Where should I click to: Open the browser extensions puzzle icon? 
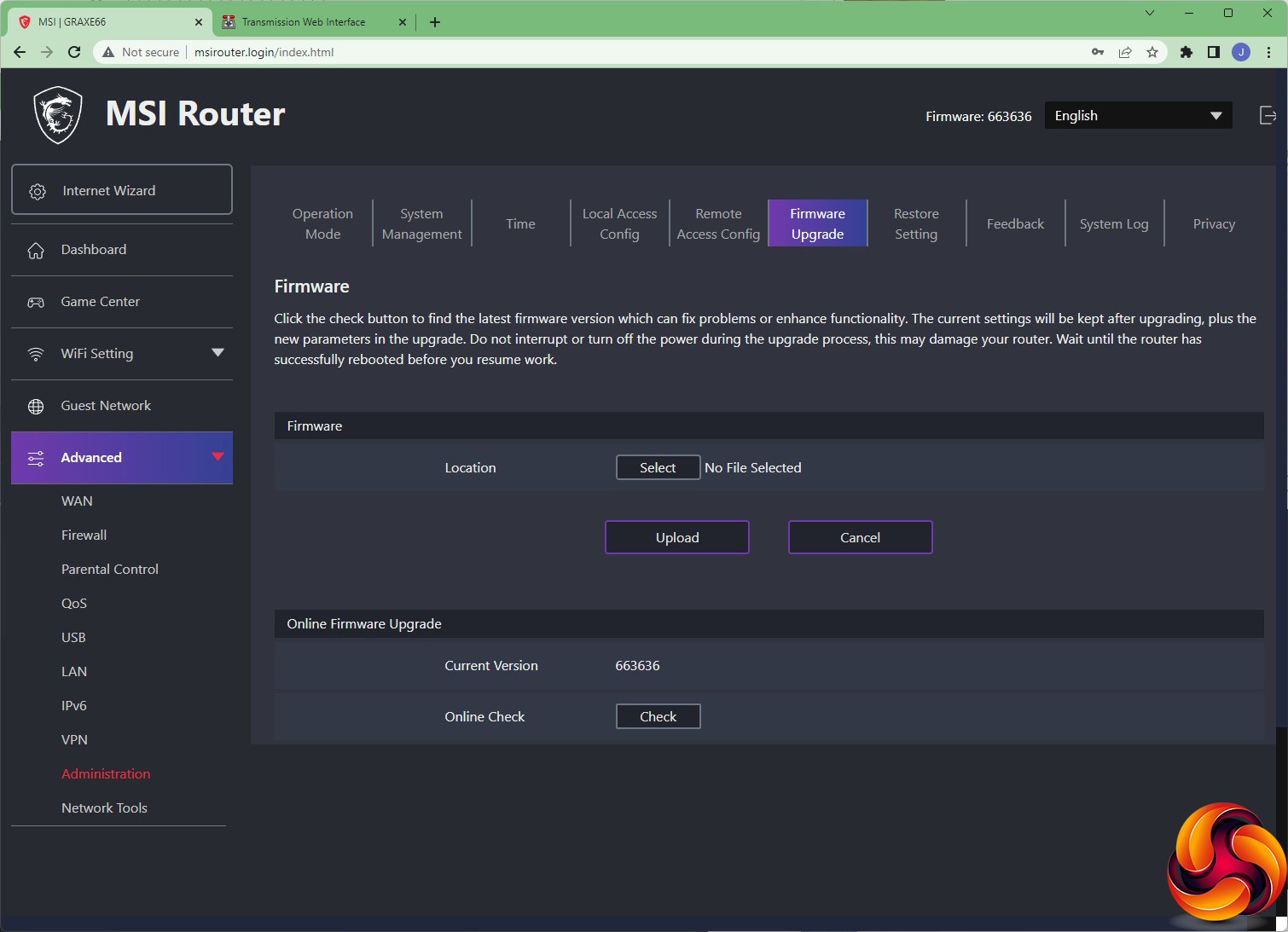pos(1186,52)
